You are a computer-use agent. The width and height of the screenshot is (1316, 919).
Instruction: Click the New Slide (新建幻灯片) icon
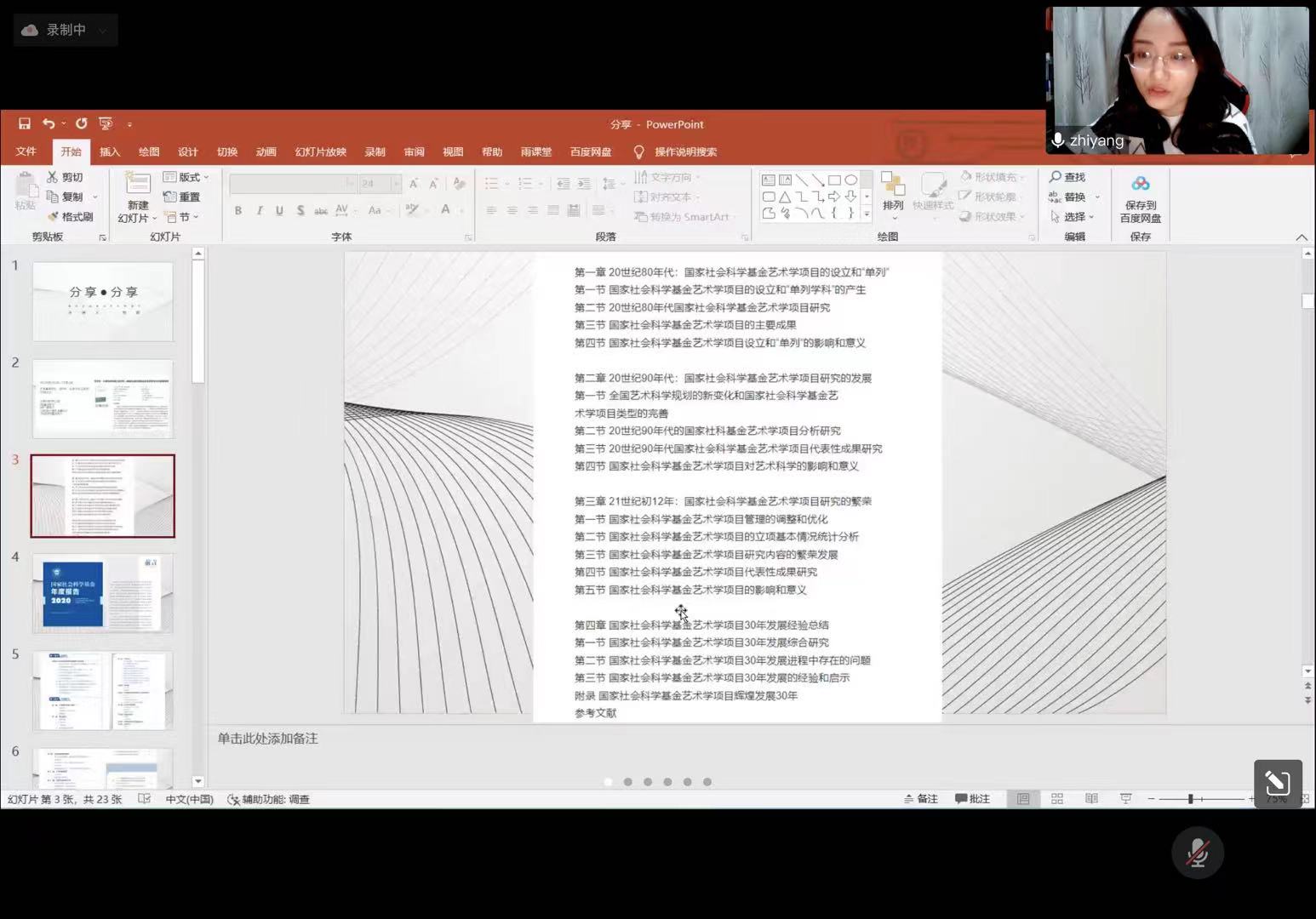(x=138, y=182)
